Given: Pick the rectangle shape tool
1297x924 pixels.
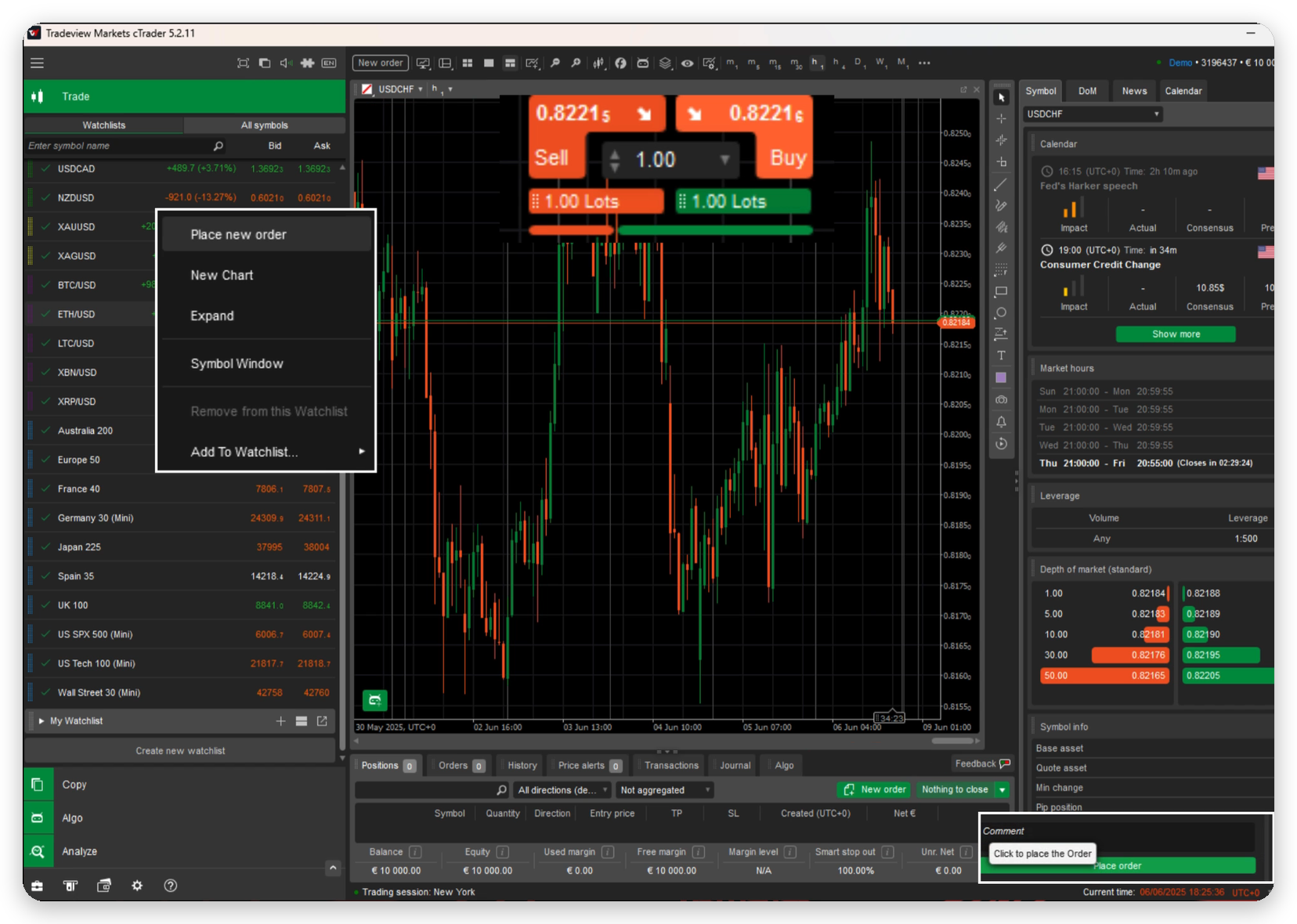Looking at the screenshot, I should pos(1001,291).
